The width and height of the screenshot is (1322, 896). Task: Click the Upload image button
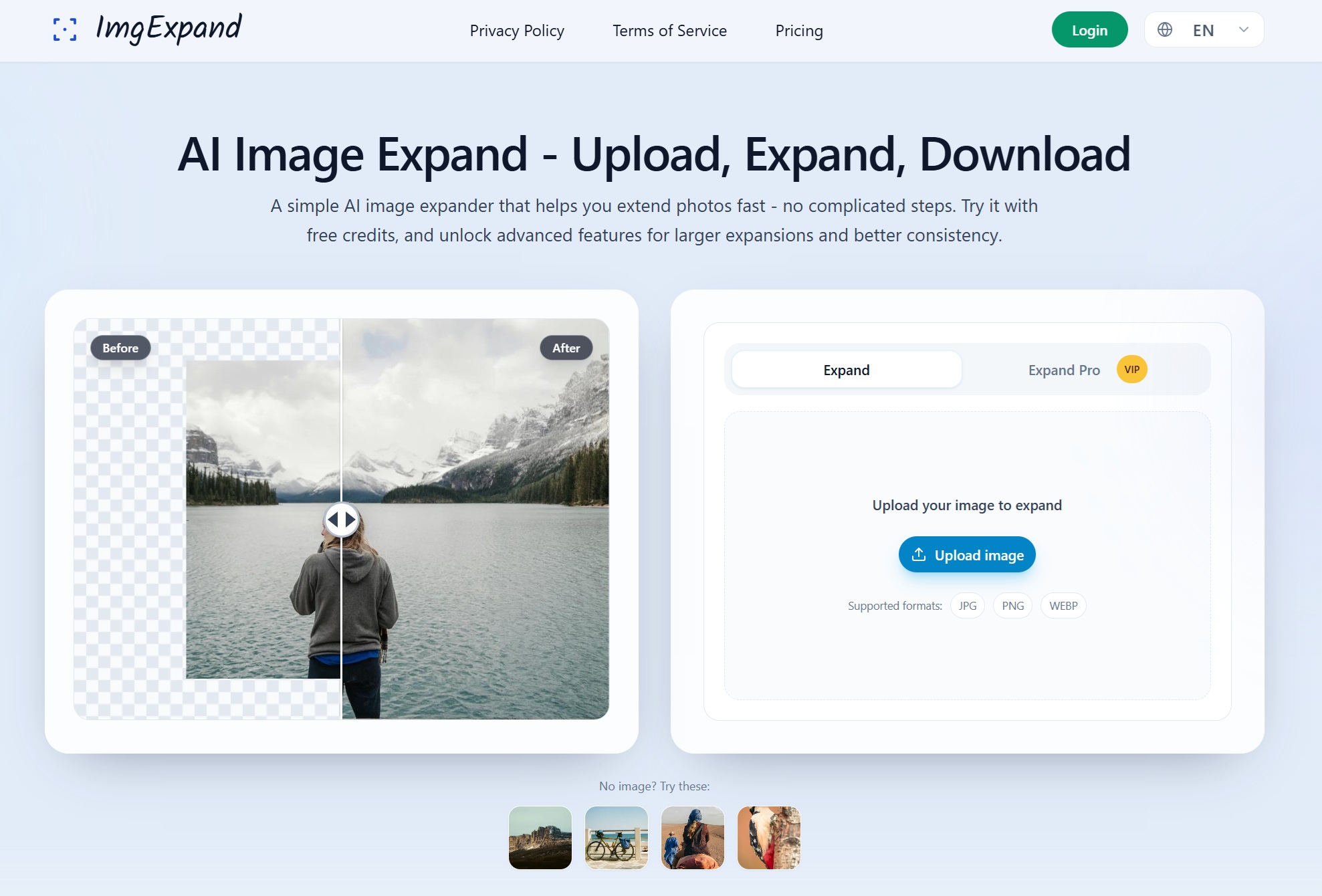pos(967,555)
